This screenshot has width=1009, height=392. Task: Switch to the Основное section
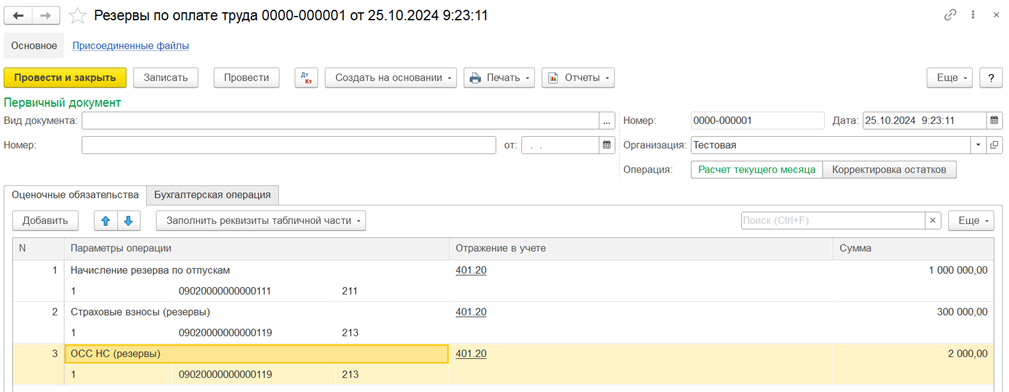(34, 46)
